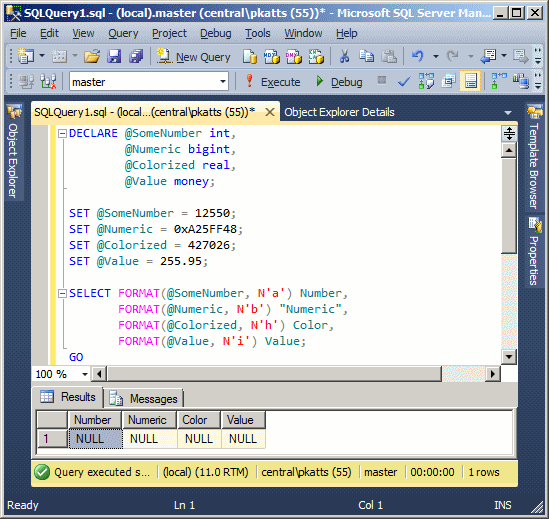Image resolution: width=549 pixels, height=519 pixels.
Task: Click the Cut scissors icon
Action: [x=345, y=56]
